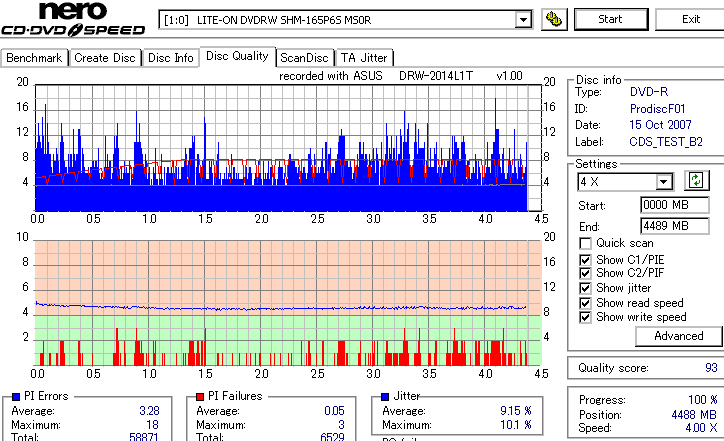Click the Position value 4488 MB
This screenshot has height=441, width=724.
[694, 415]
